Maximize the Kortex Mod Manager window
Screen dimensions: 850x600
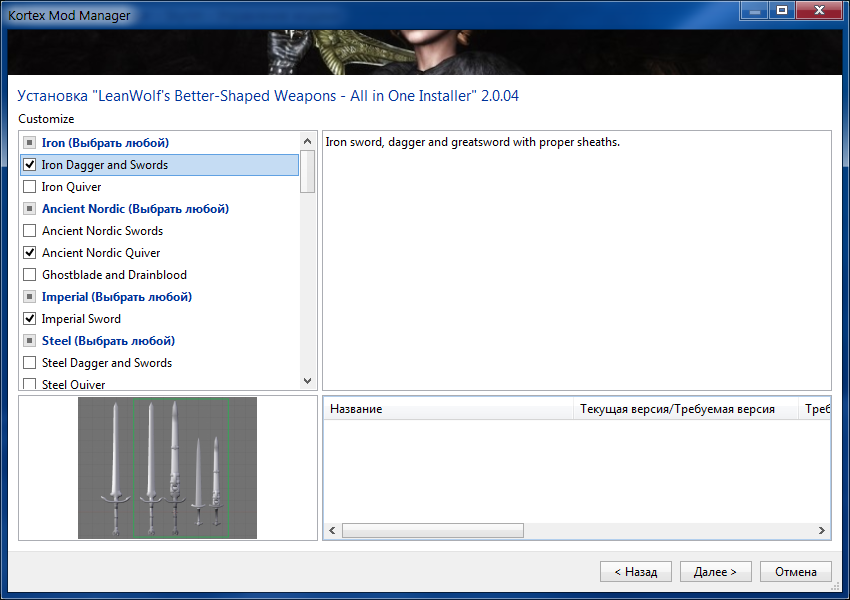tap(782, 10)
